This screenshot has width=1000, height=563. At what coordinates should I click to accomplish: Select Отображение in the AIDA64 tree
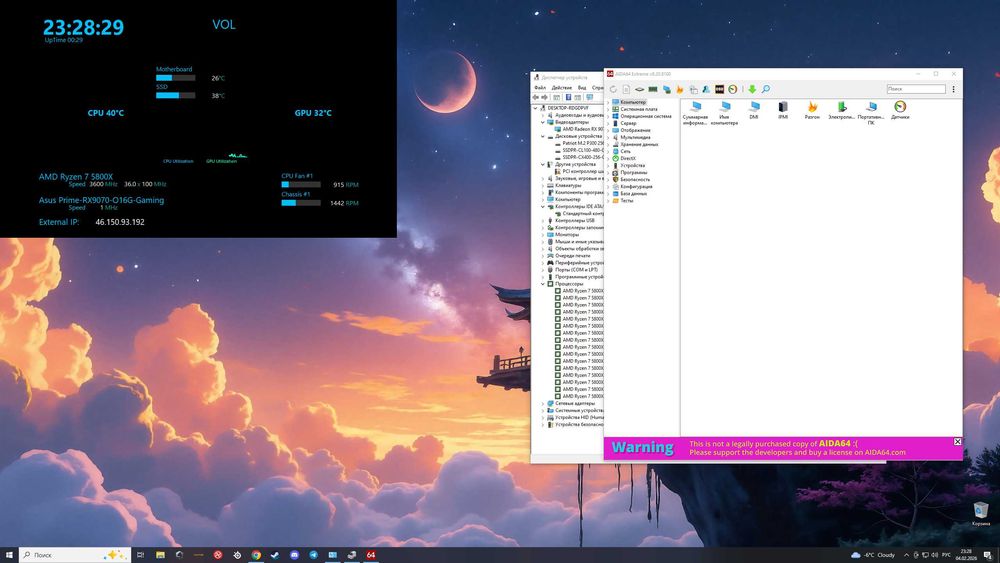pos(635,130)
